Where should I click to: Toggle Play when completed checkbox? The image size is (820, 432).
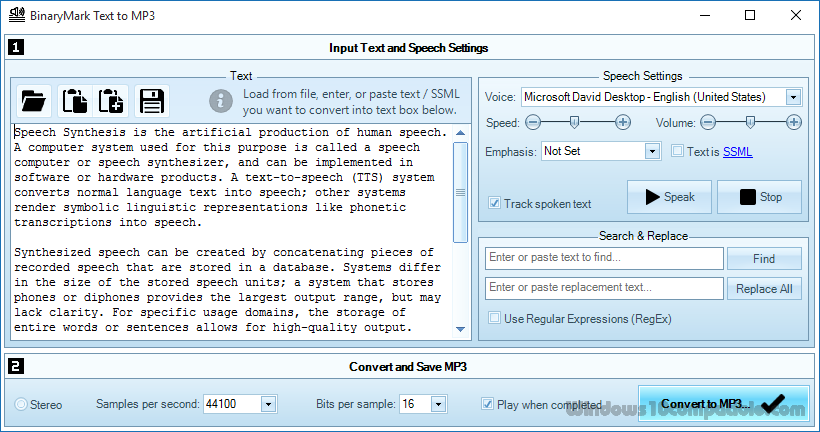pos(487,404)
